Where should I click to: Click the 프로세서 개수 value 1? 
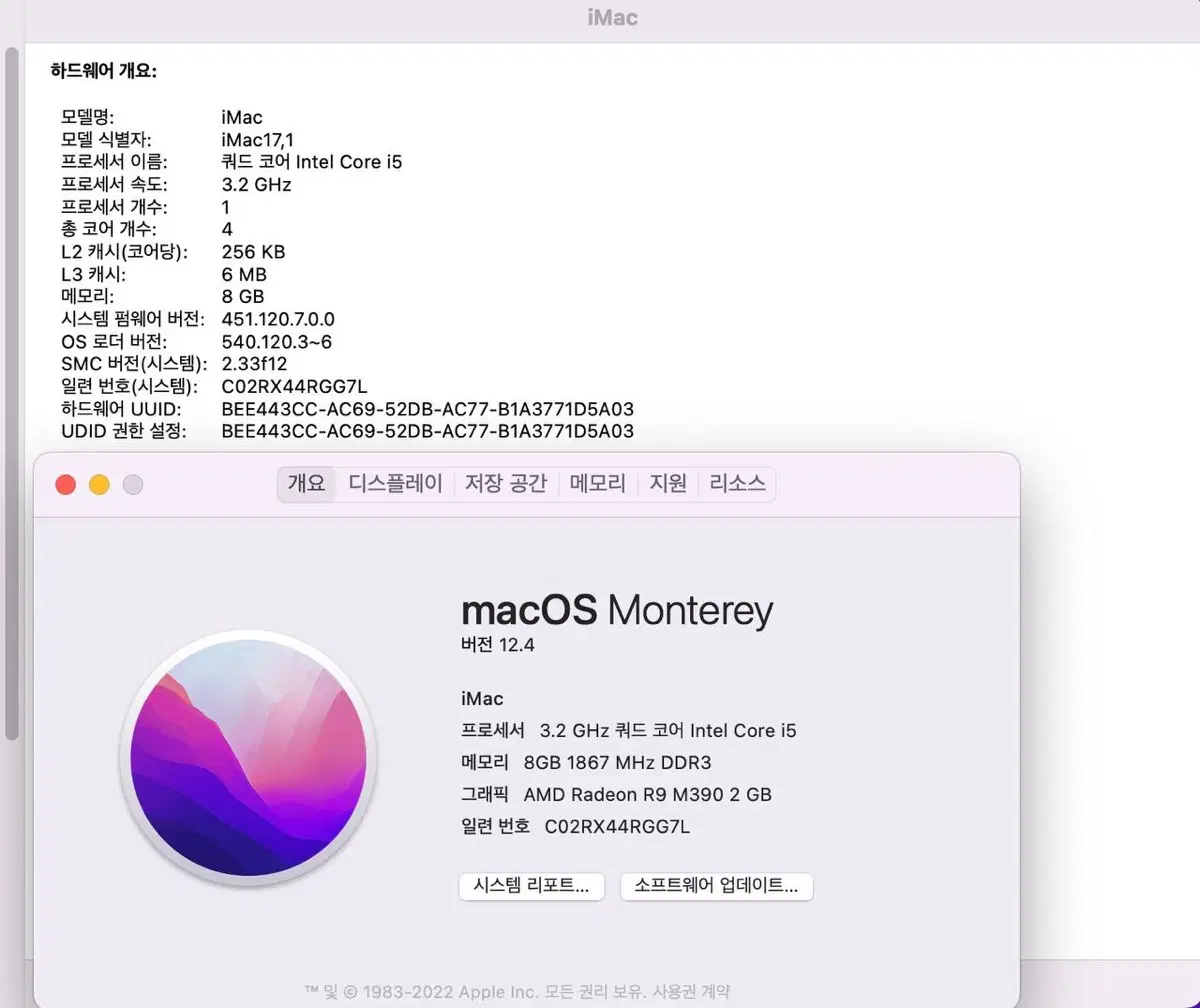(226, 207)
